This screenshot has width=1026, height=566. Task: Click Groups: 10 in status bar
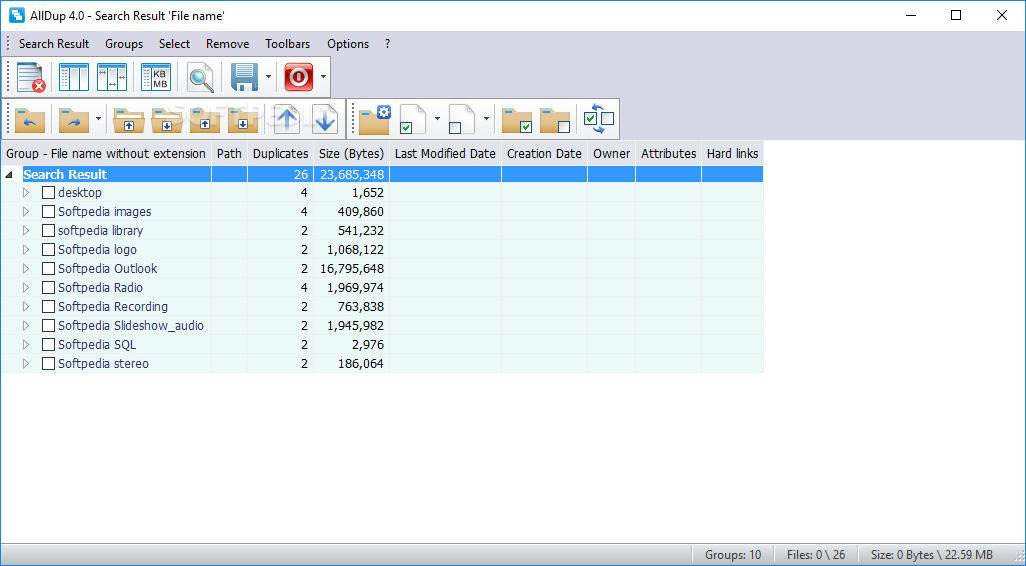[733, 555]
